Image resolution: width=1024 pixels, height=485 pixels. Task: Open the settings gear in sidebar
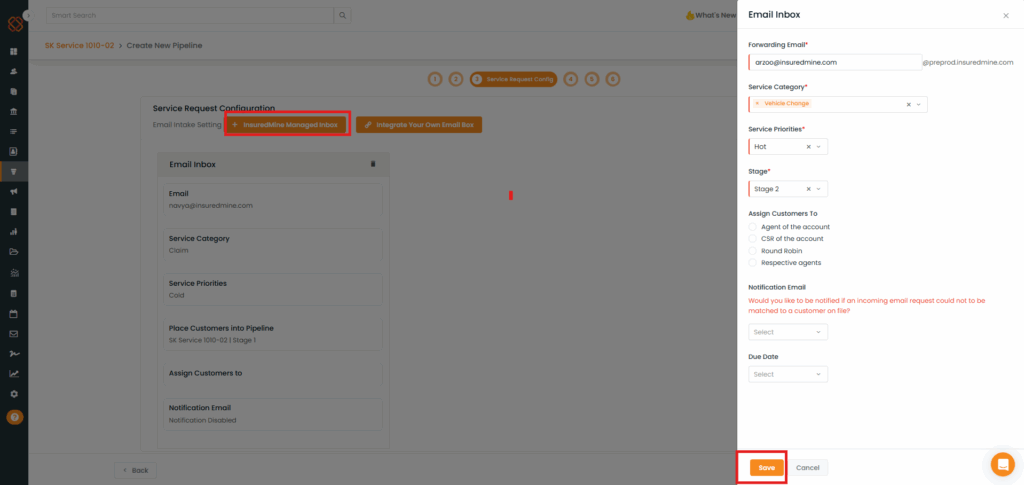(14, 394)
